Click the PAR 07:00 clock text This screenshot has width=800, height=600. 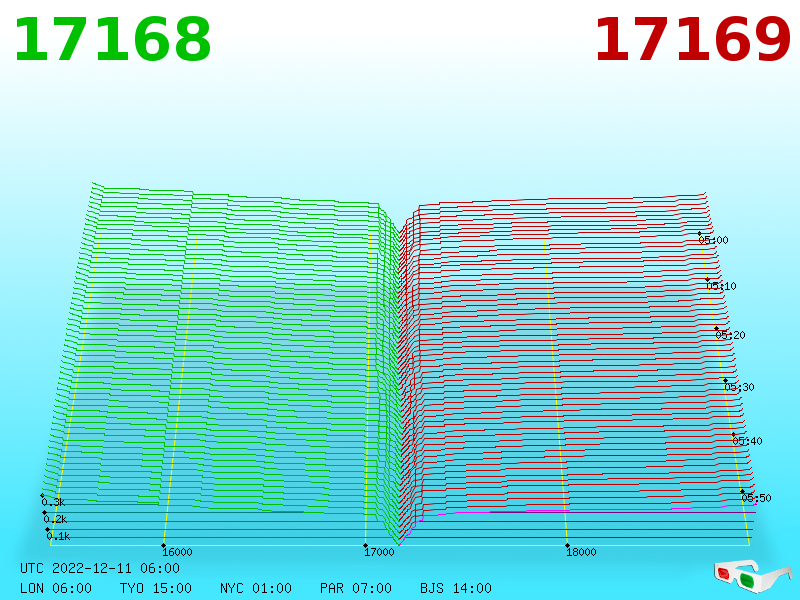pos(356,588)
